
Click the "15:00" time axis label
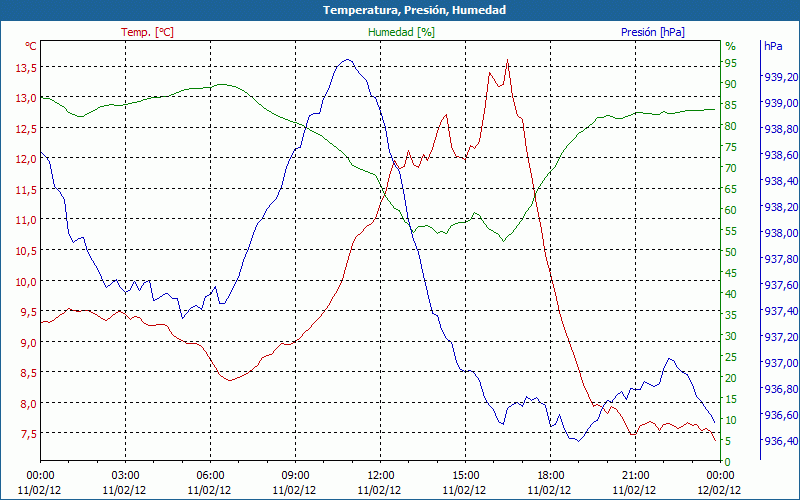pyautogui.click(x=465, y=476)
